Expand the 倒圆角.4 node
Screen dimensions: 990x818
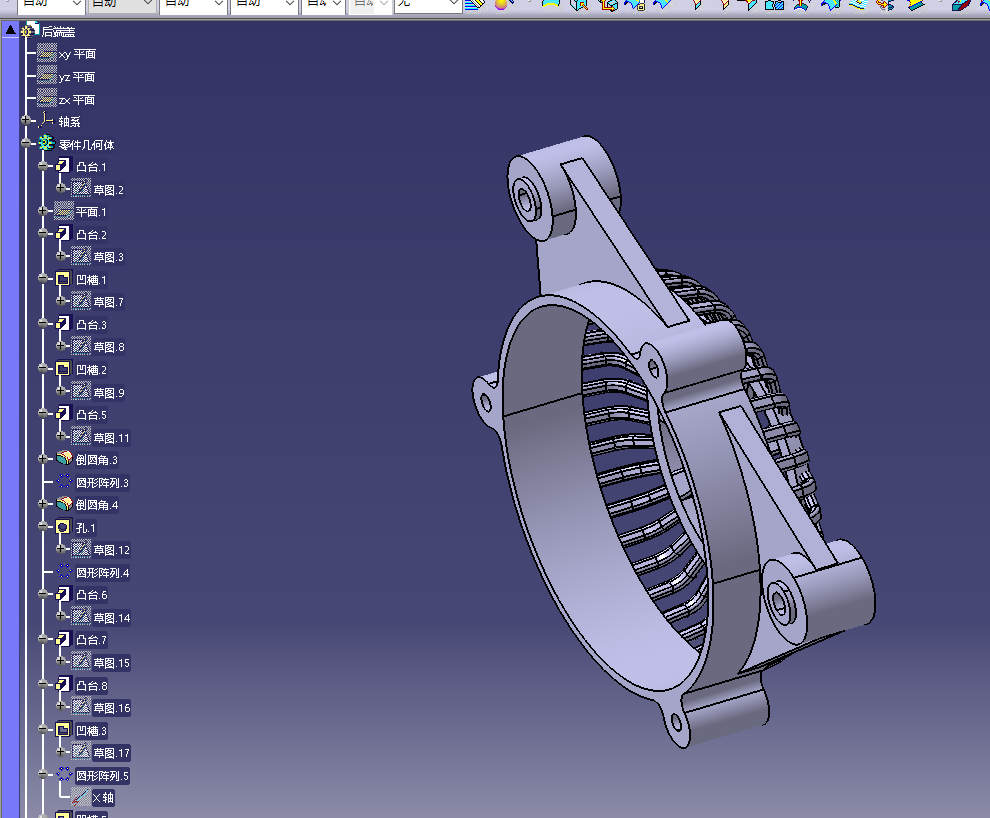tap(43, 504)
